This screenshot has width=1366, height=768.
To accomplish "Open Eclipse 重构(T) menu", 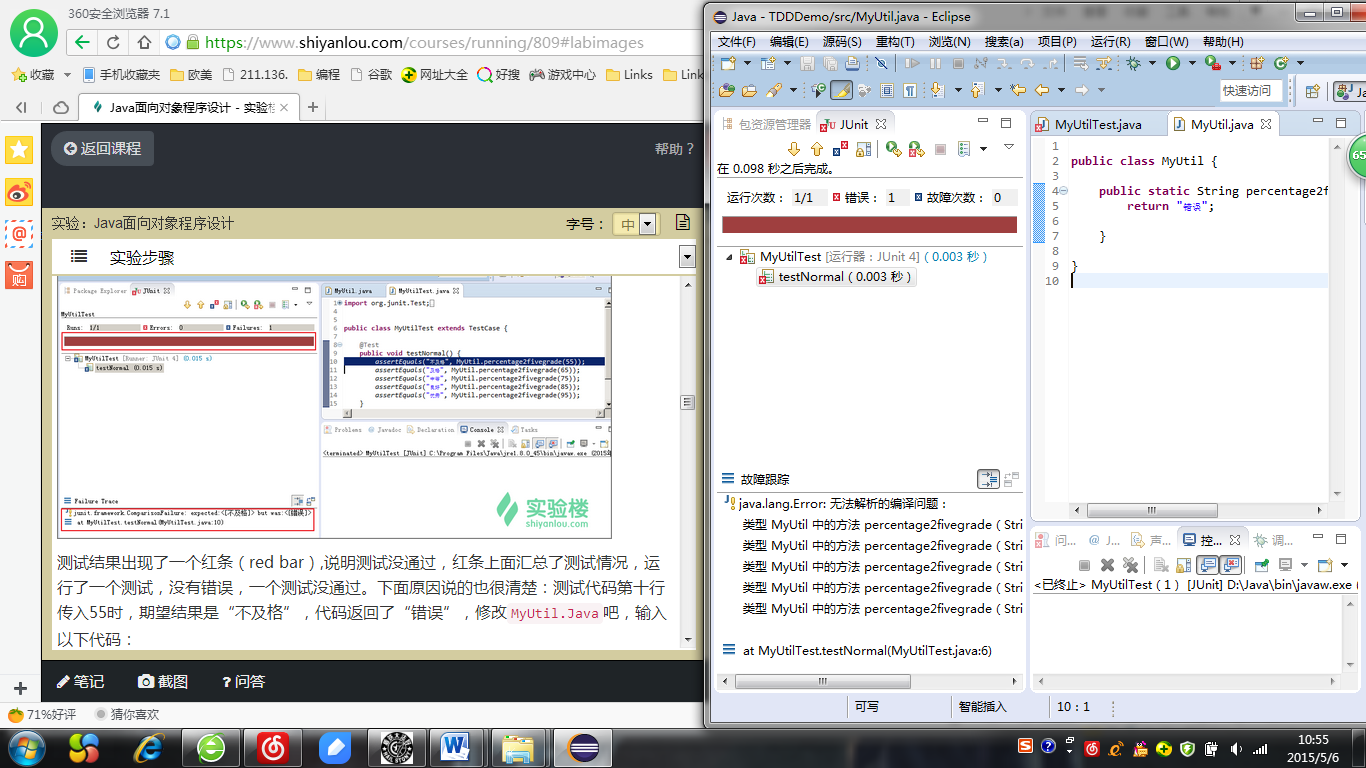I will pos(895,42).
